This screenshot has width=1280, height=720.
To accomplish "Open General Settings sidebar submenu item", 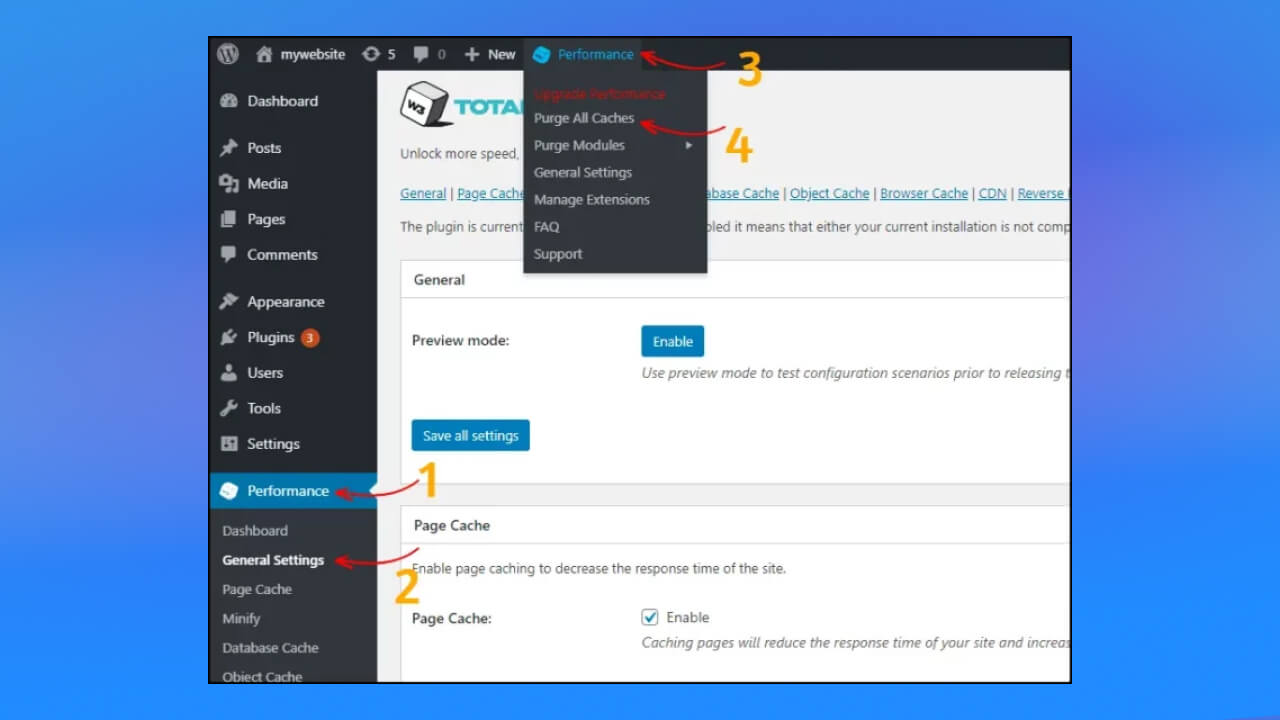I will pos(273,560).
